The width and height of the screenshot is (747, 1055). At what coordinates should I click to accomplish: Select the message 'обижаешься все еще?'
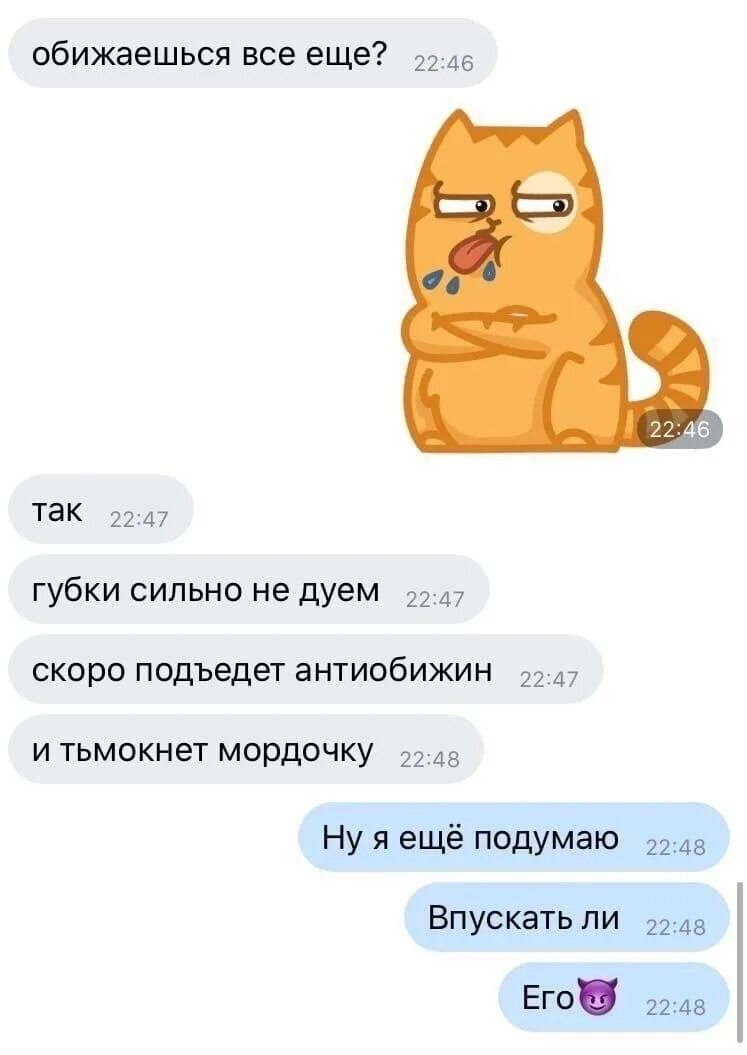coord(252,53)
